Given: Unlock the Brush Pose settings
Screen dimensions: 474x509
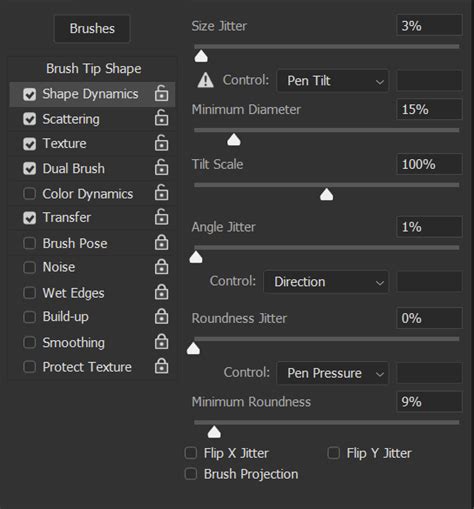Looking at the screenshot, I should coord(161,242).
